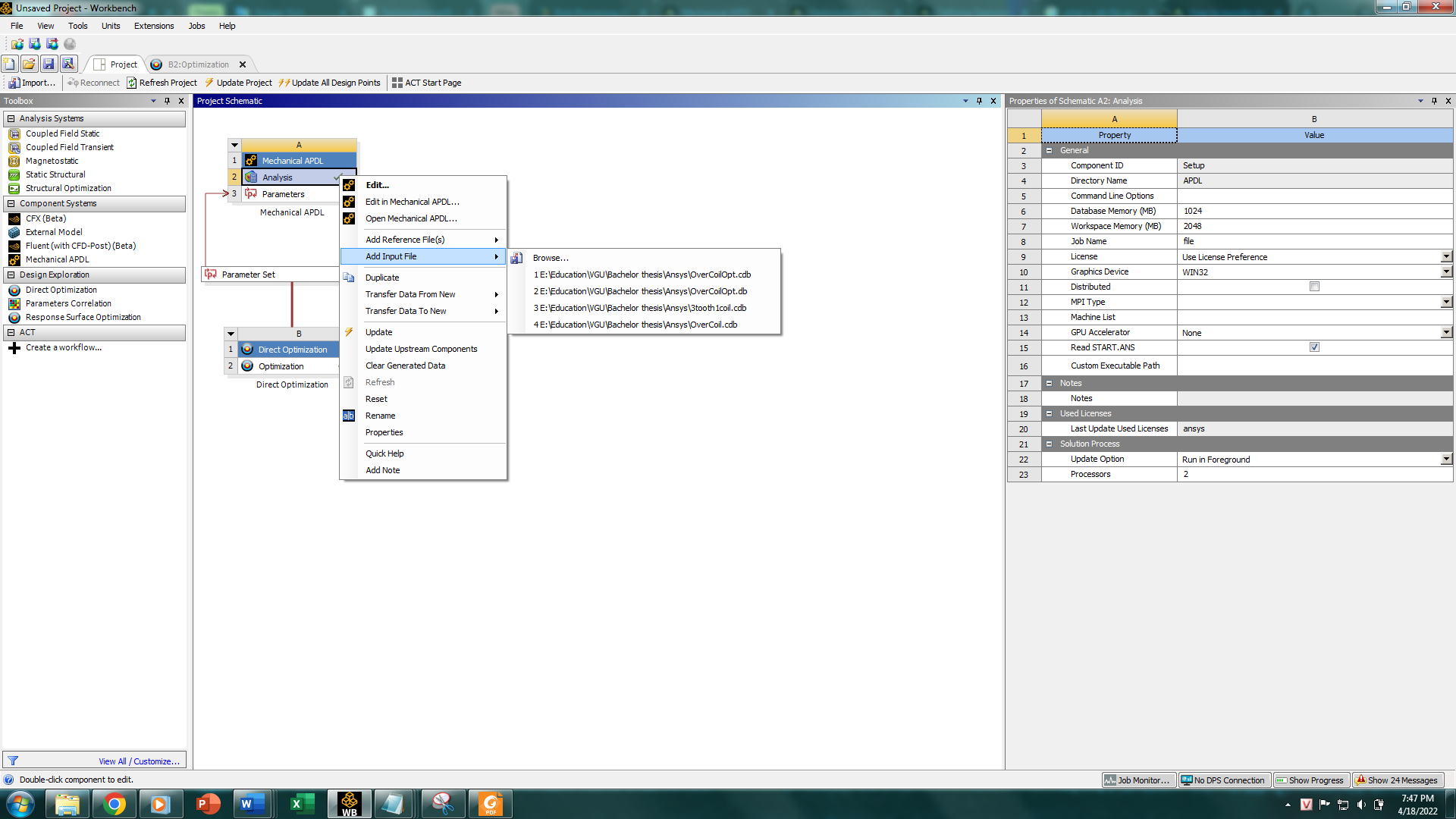Click the Open project folder icon
Viewport: 1456px width, 819px height.
[29, 64]
